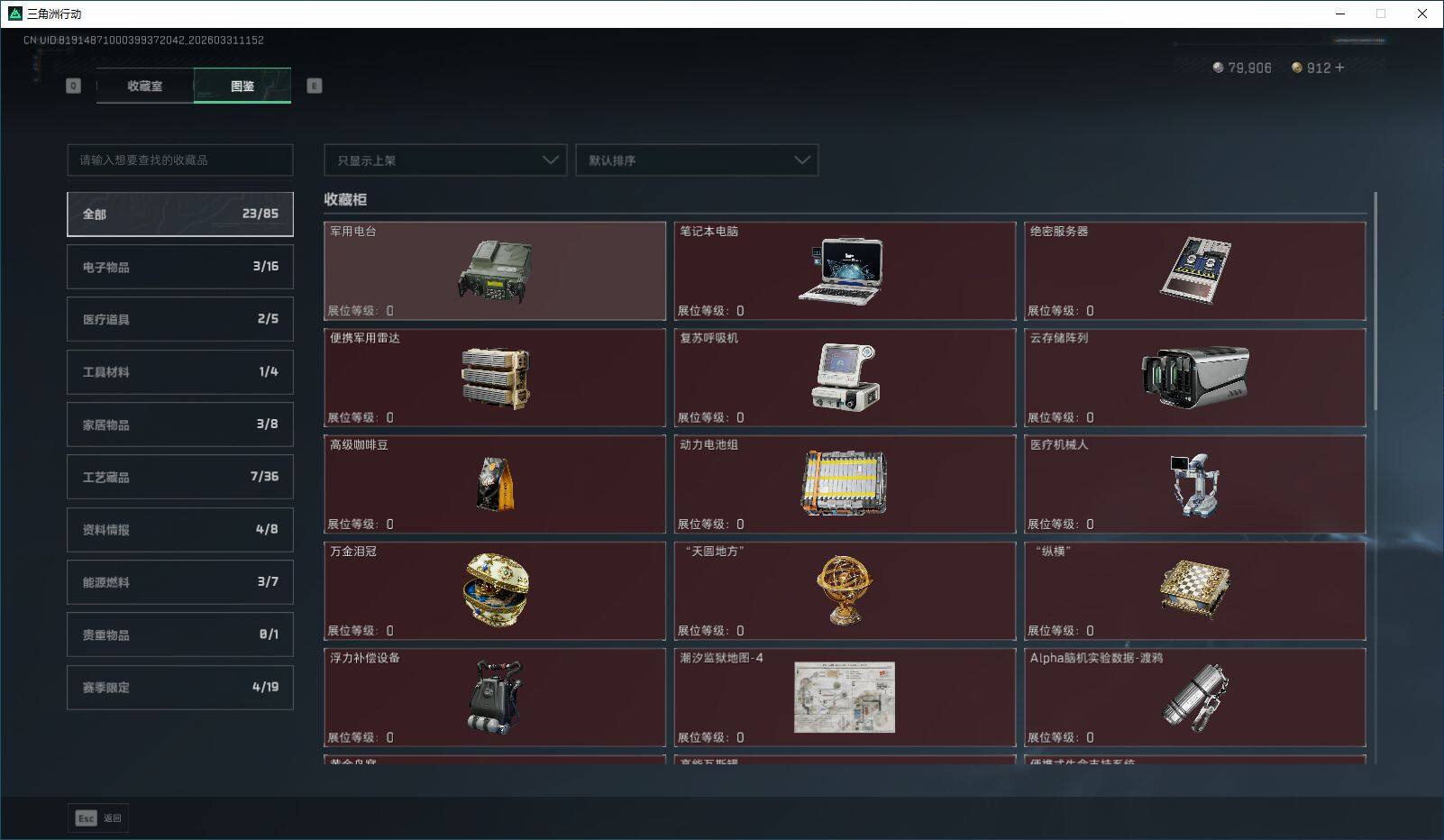Click the 高级咖啡豆 collectible

[495, 484]
